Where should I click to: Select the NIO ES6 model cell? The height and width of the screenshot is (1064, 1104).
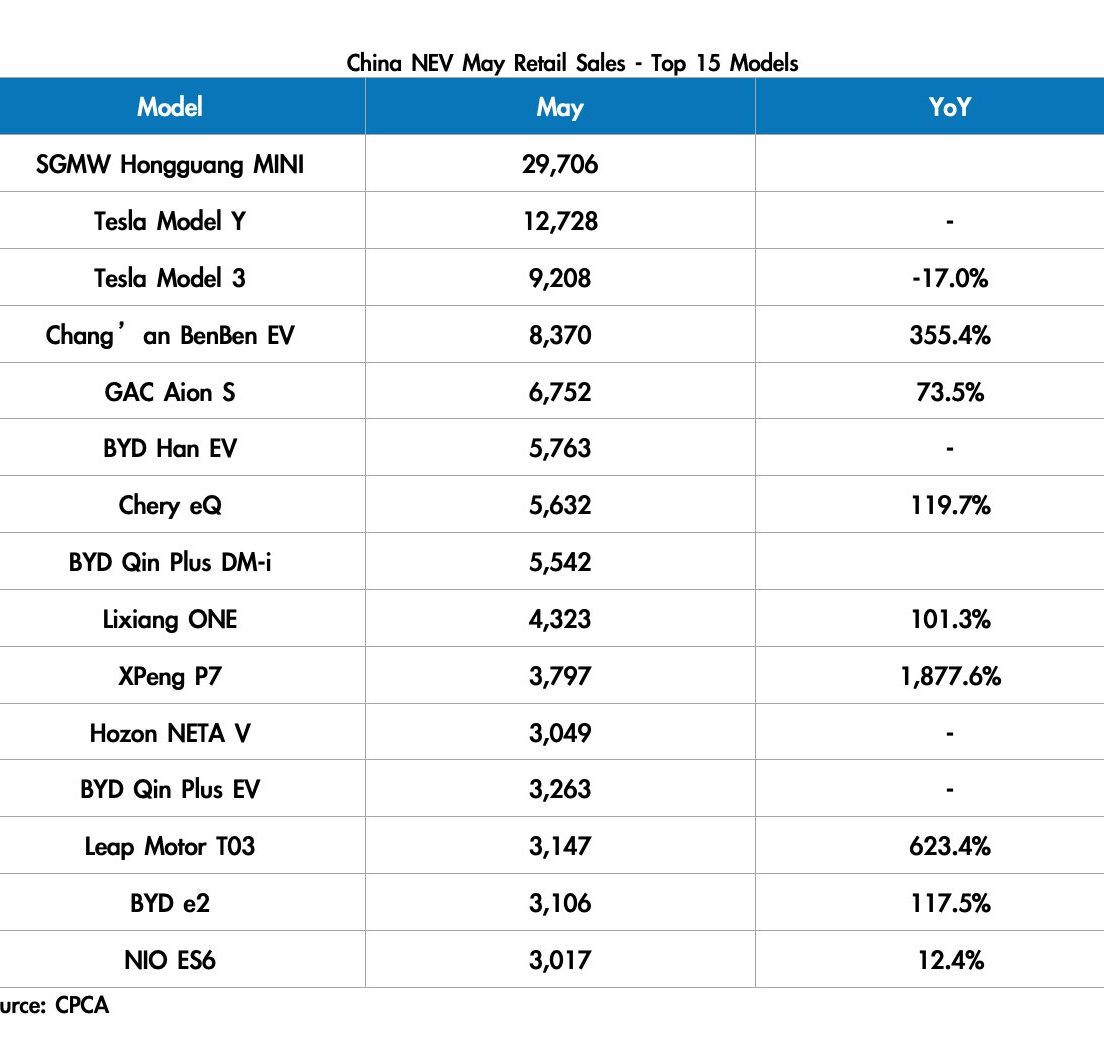point(170,960)
